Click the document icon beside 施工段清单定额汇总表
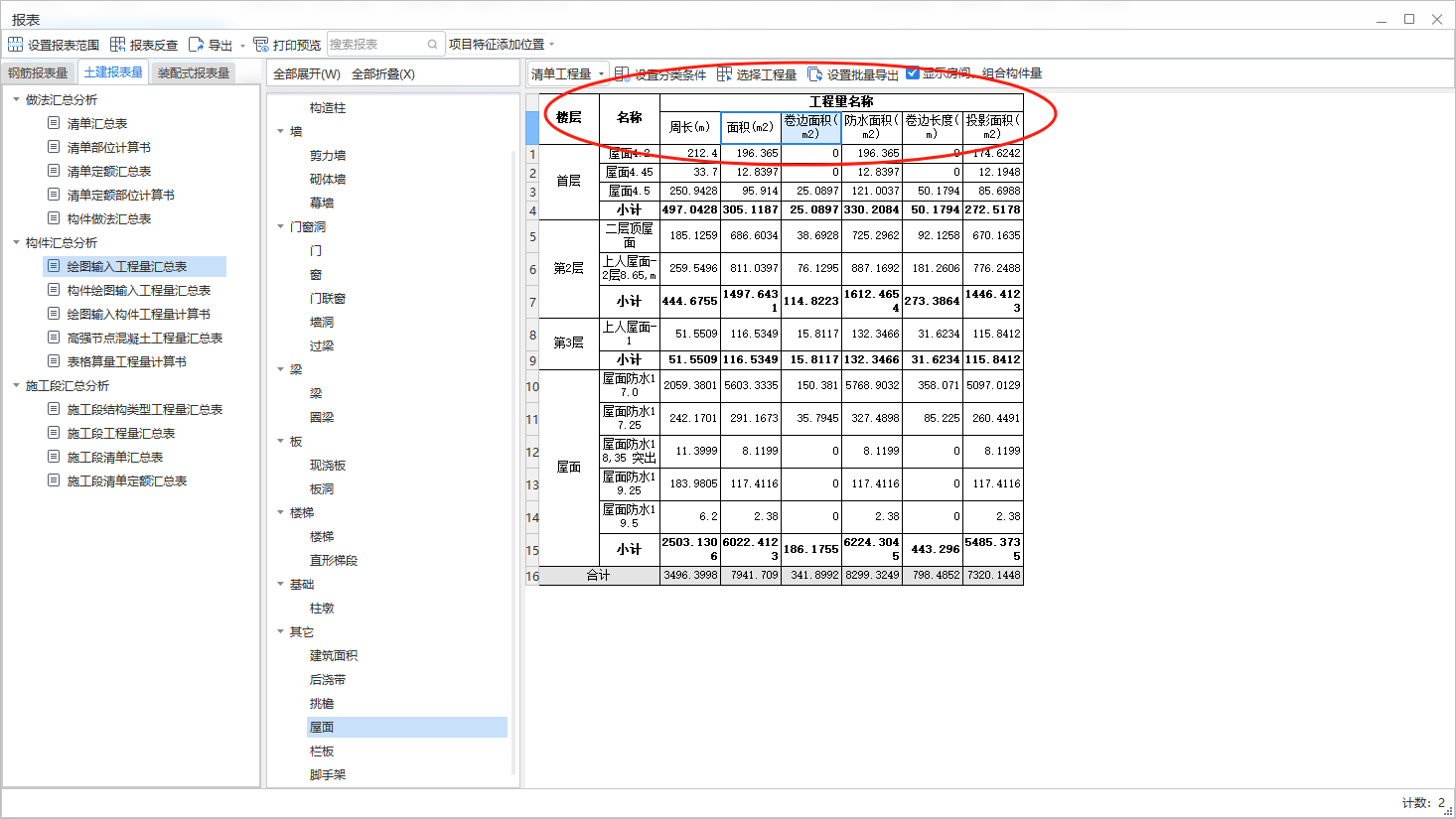The height and width of the screenshot is (819, 1456). (54, 480)
